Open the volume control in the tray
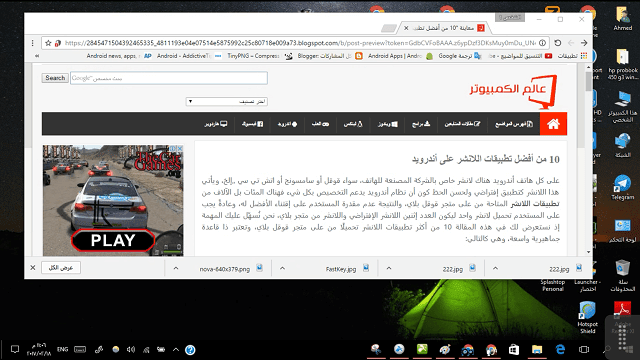640x360 pixels. (131, 349)
